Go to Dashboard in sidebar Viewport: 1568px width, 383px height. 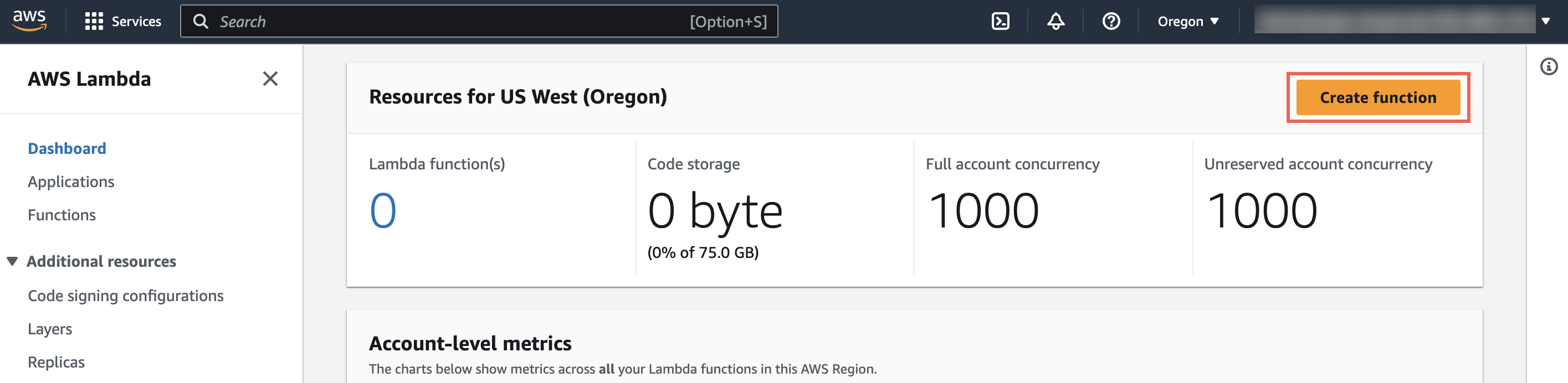[67, 148]
